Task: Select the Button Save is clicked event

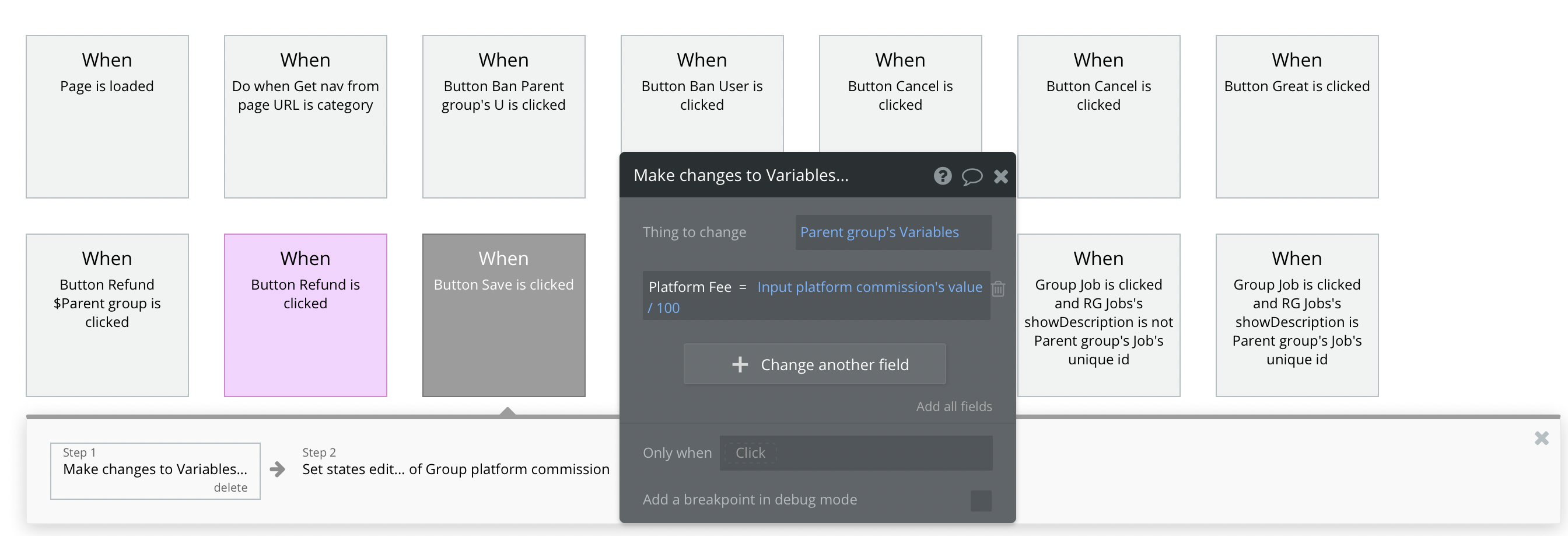Action: coord(503,315)
